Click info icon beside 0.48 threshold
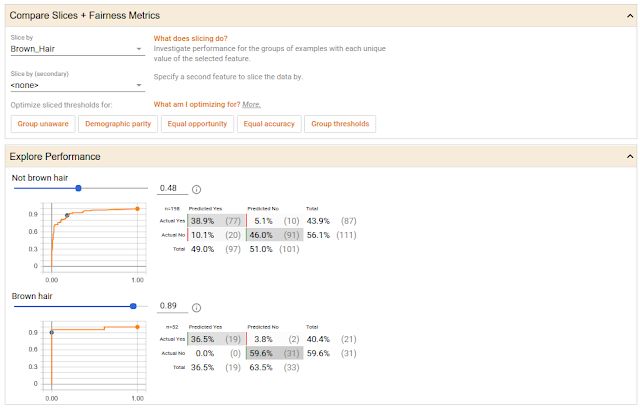Viewport: 640px width, 408px height. tap(196, 189)
